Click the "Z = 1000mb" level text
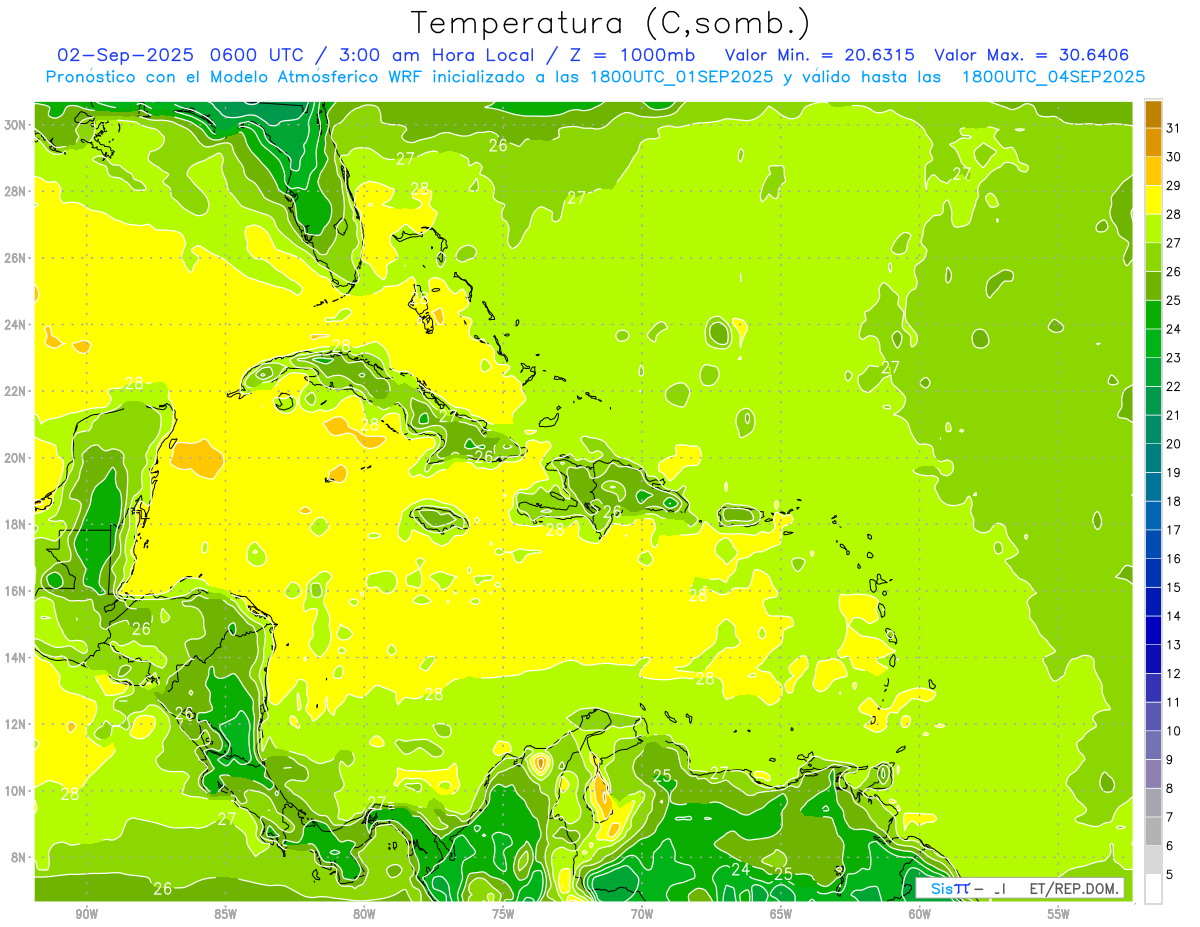Viewport: 1200px width, 927px height. [x=632, y=55]
